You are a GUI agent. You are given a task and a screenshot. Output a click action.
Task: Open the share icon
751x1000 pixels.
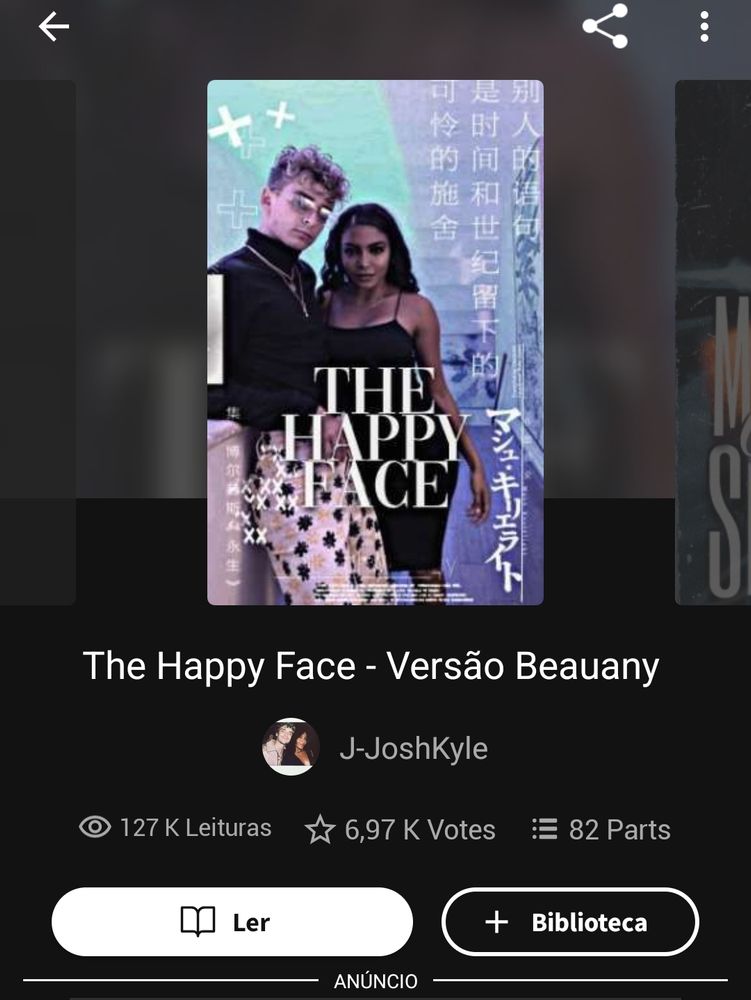tap(605, 26)
